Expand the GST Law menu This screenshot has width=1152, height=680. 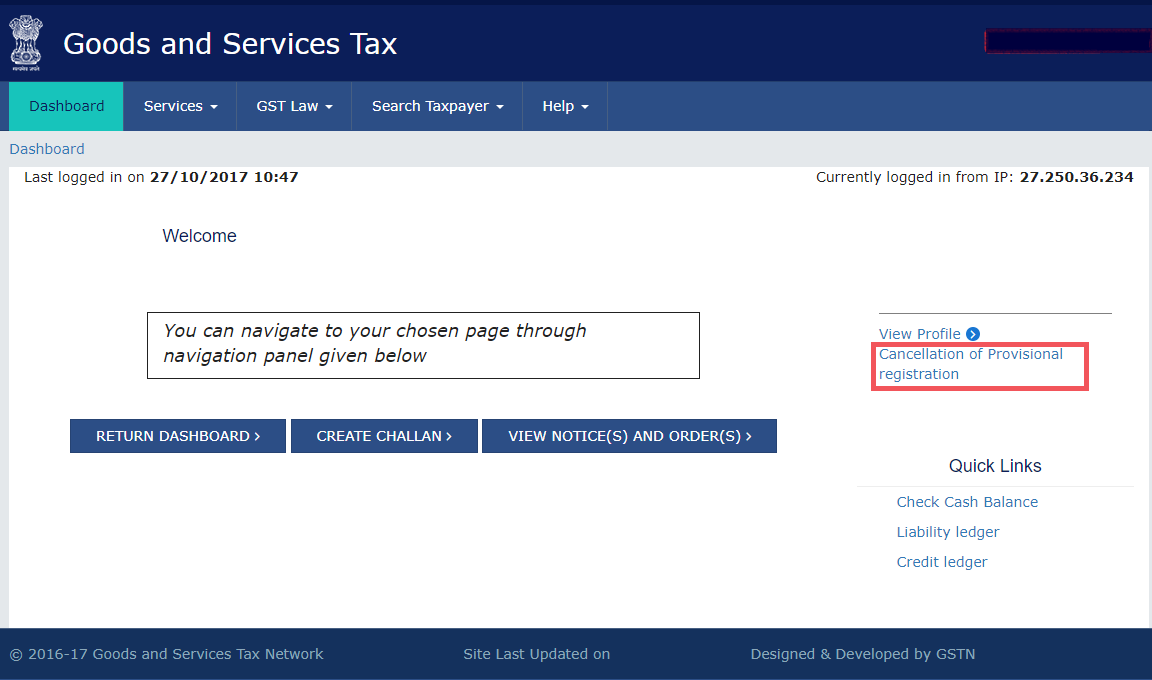coord(293,105)
